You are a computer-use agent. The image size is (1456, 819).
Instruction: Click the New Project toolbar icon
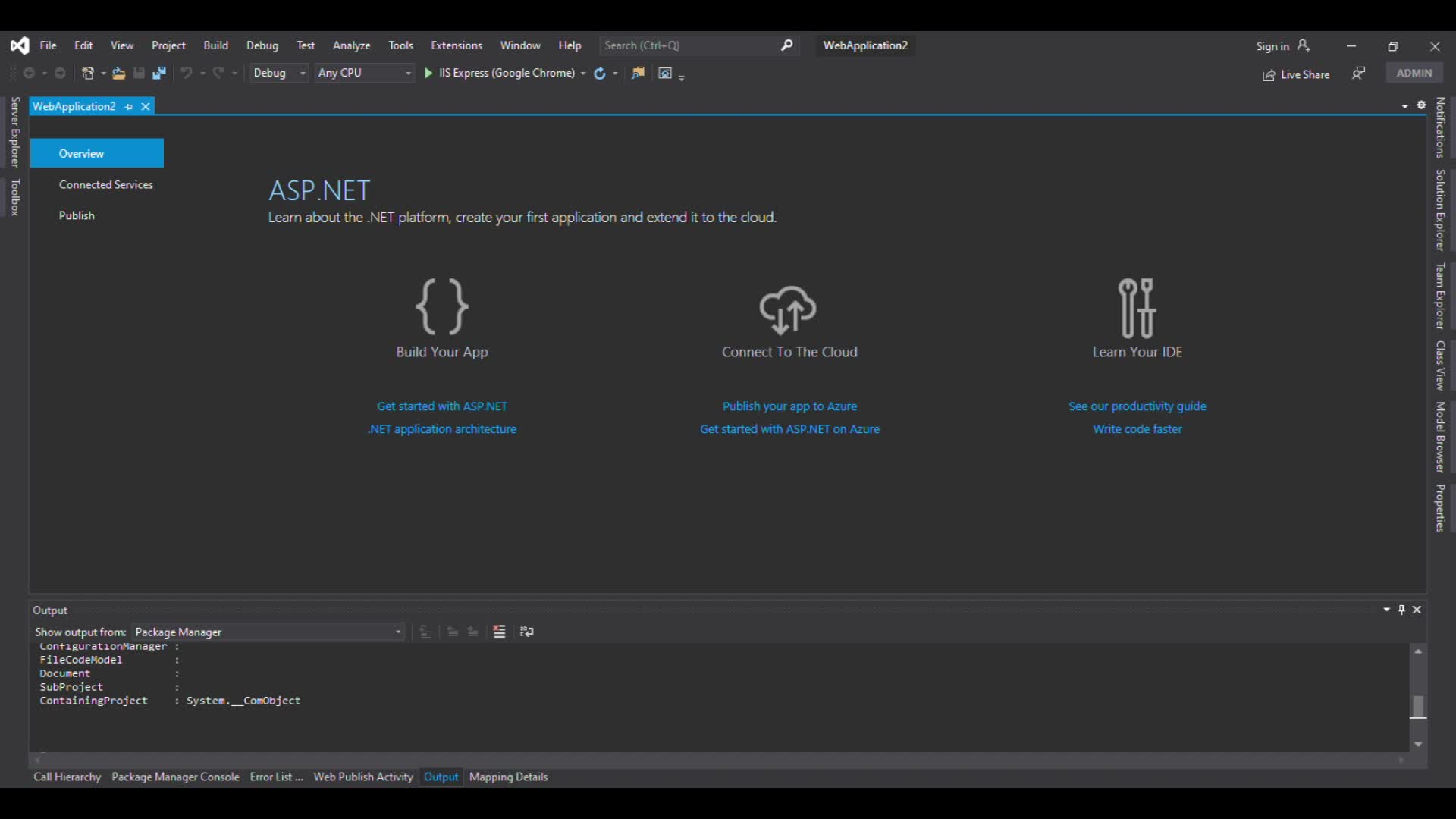pyautogui.click(x=88, y=73)
